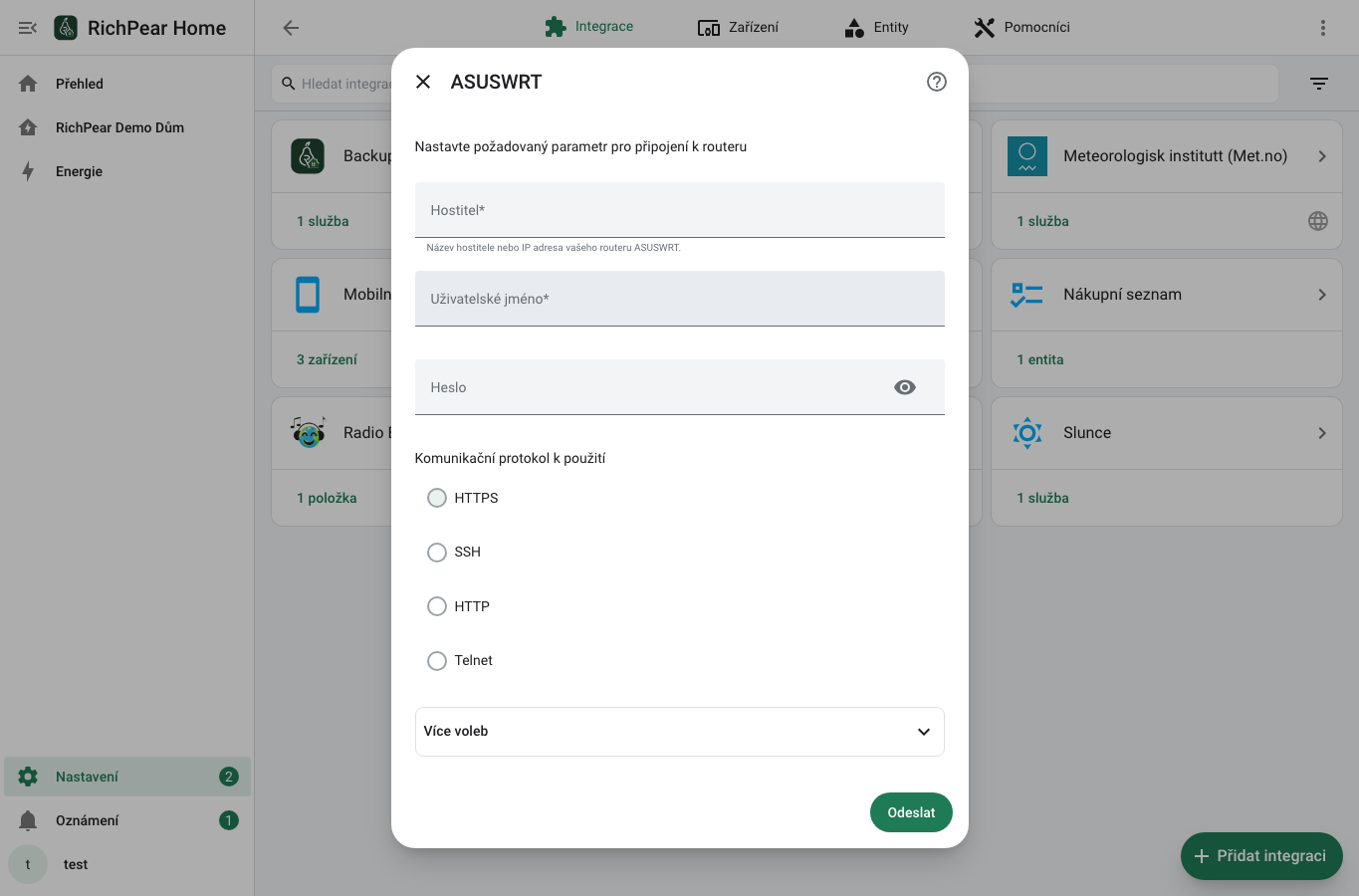Click the Nastavení badge showing 2
This screenshot has height=896, width=1359.
tap(229, 777)
